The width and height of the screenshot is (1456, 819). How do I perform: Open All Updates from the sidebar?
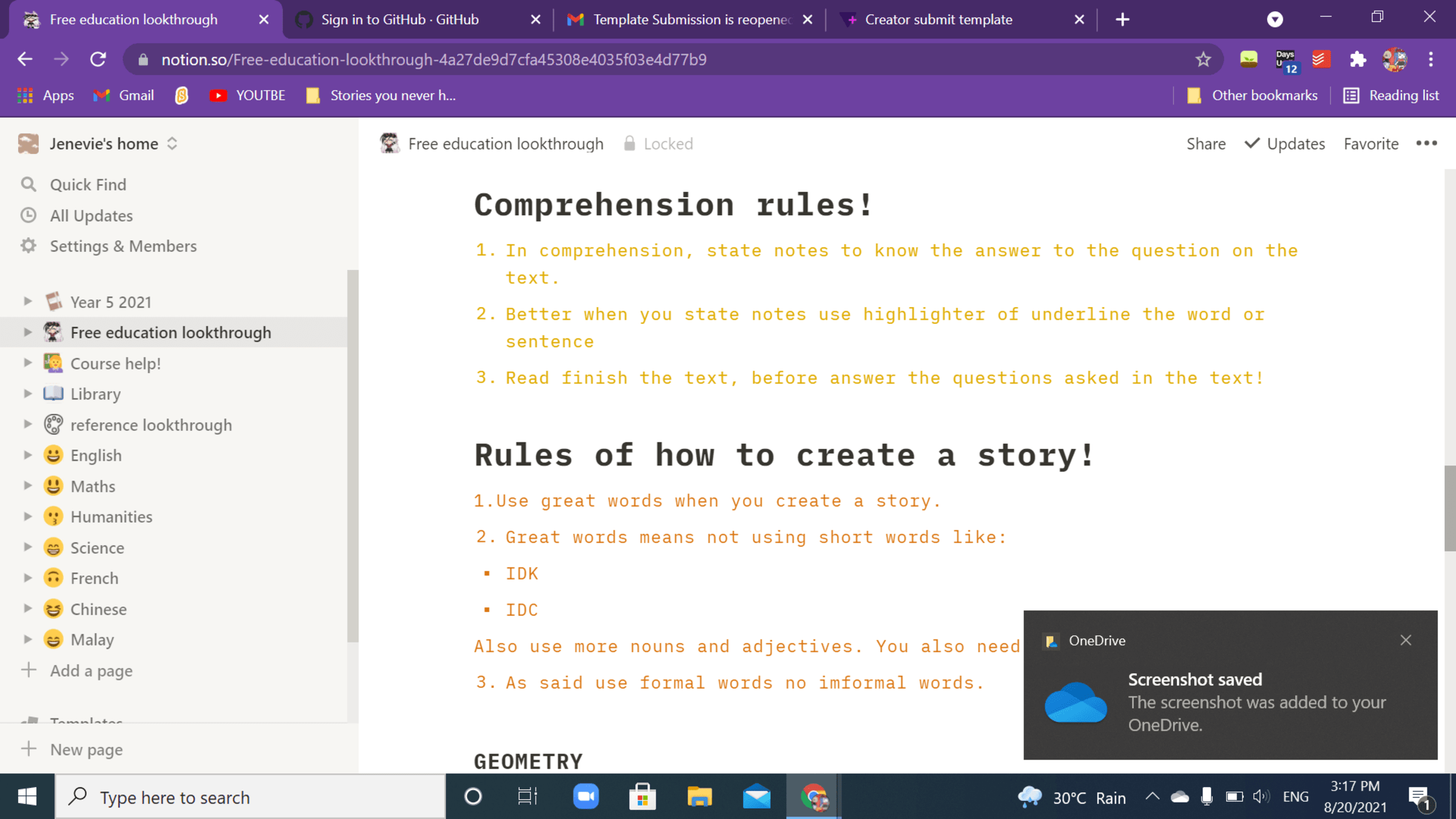(x=91, y=215)
